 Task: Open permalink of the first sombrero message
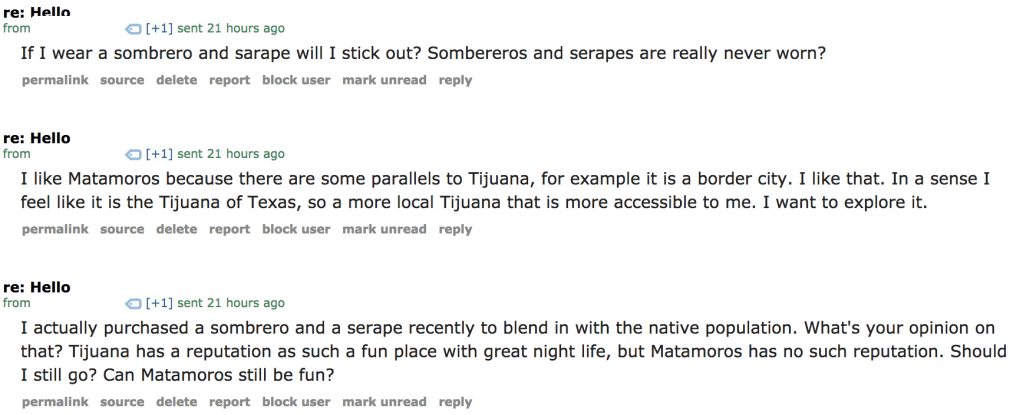tap(55, 80)
